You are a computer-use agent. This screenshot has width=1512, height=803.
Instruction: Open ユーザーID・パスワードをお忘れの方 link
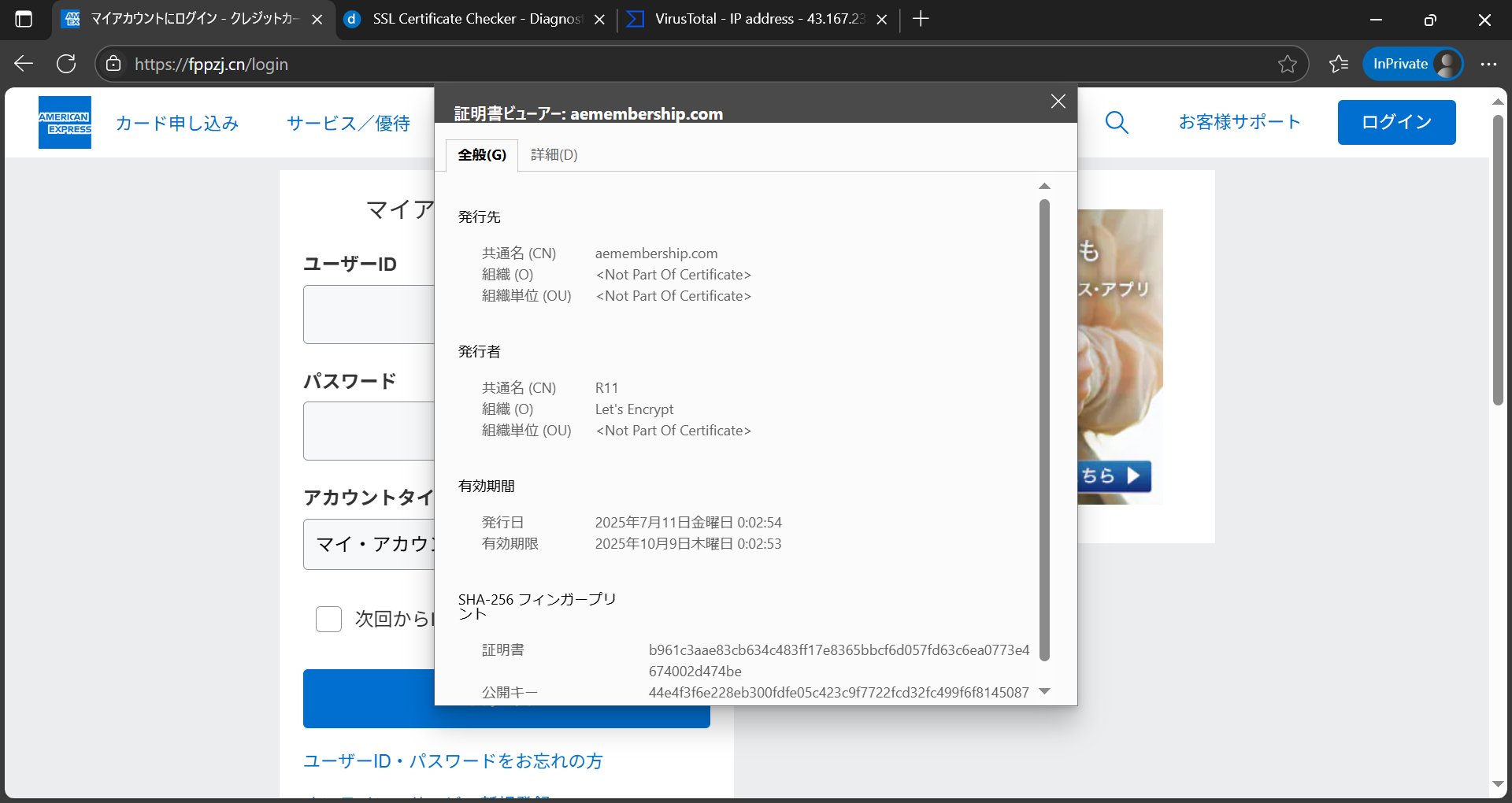tap(453, 761)
